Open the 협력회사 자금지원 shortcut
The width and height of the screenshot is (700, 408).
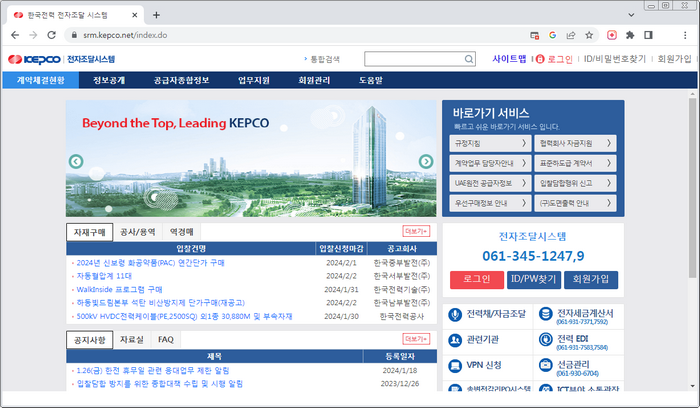[575, 143]
